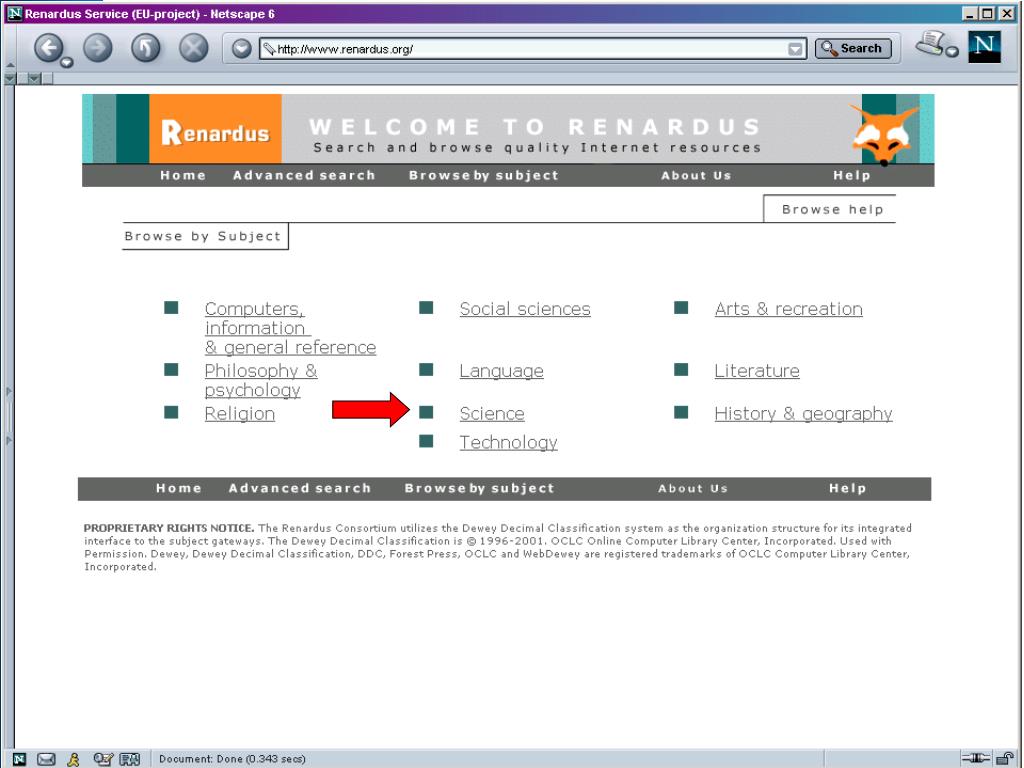
Task: Collapse the navigation toolbar using its up-arrow grippy
Action: tap(10, 65)
